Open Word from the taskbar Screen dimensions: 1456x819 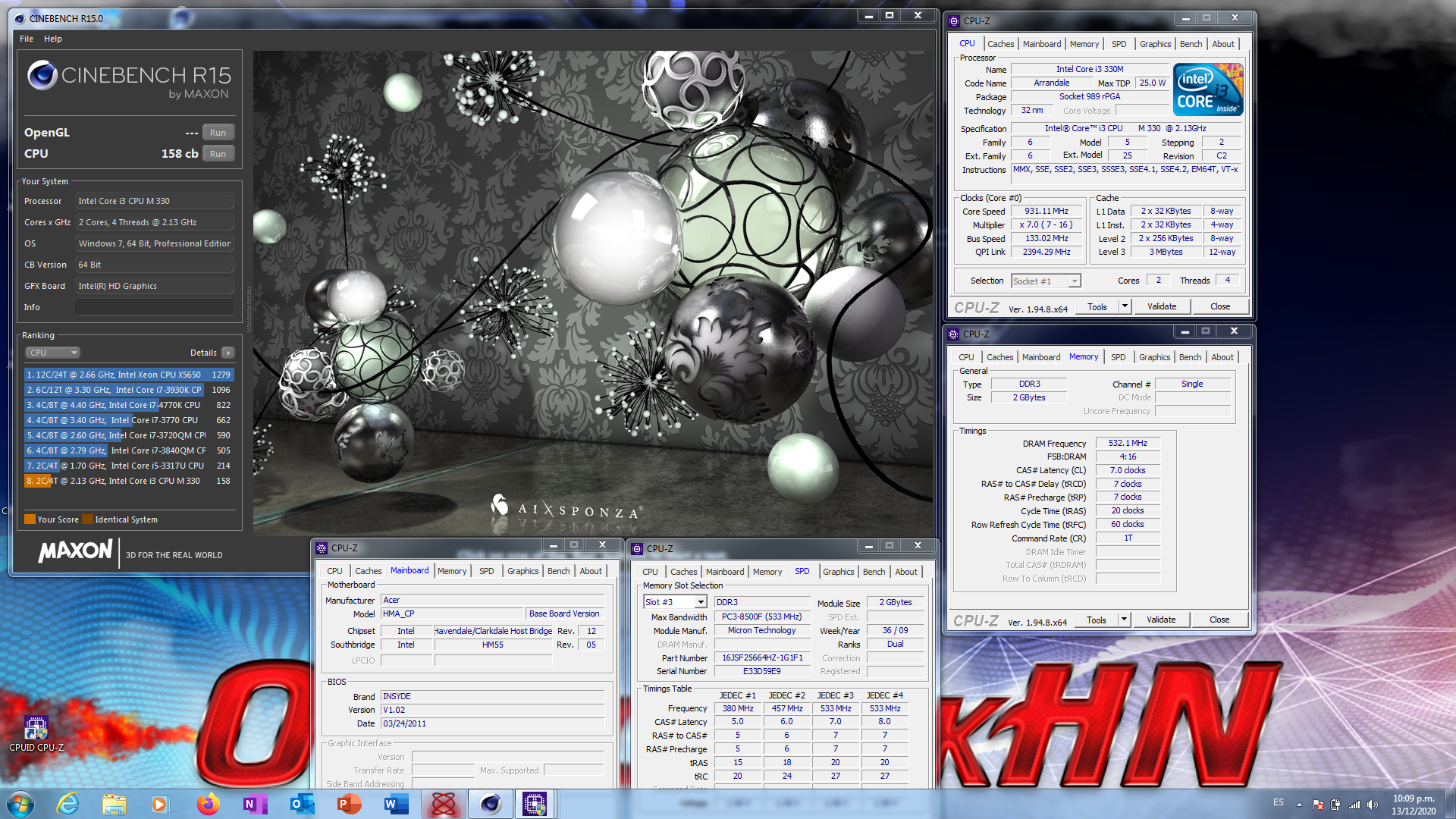(396, 804)
